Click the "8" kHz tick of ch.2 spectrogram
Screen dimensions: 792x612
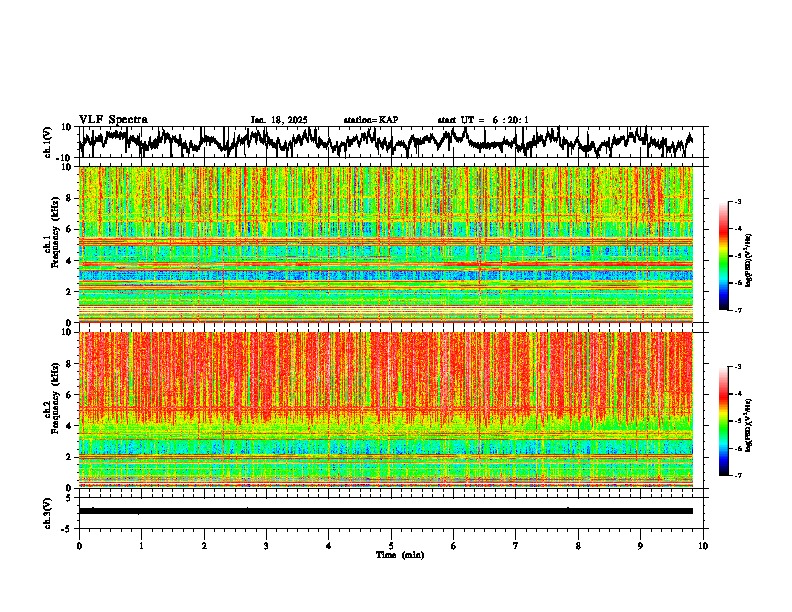(70, 364)
